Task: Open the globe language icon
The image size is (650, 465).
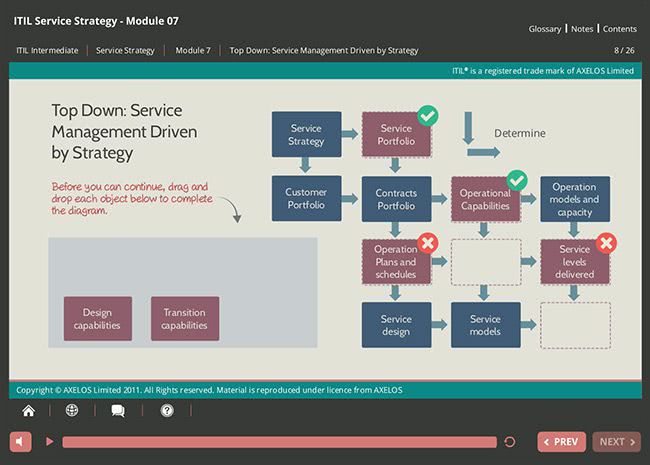Action: 72,410
